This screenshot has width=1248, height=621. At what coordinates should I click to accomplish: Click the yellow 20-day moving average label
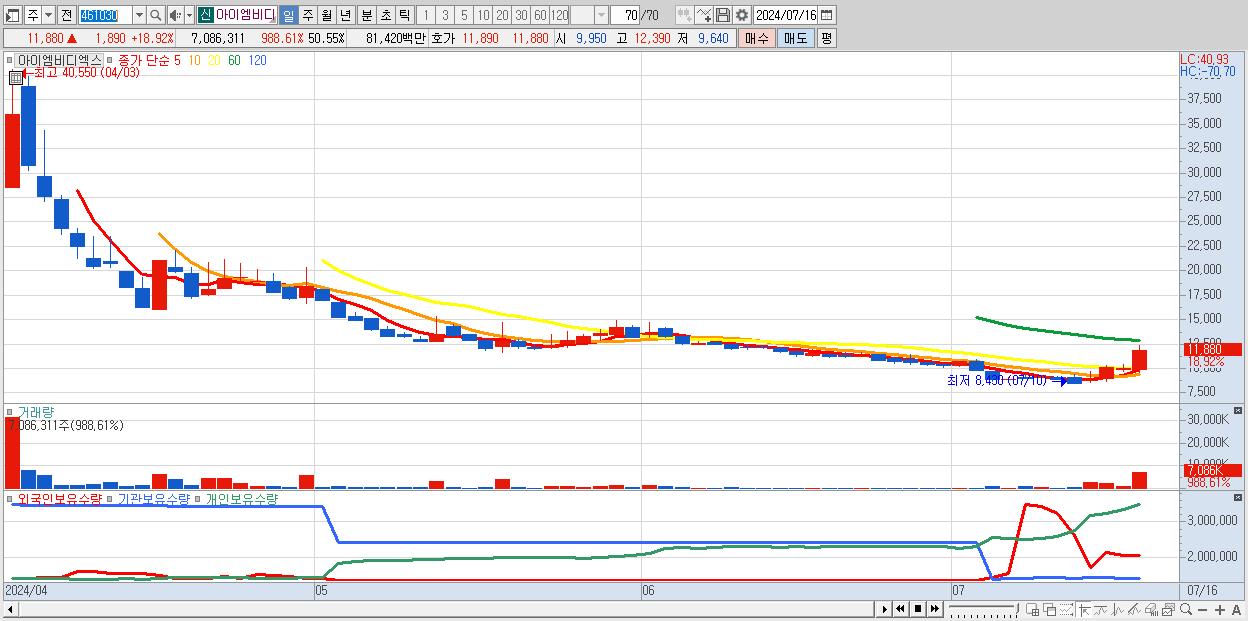214,60
